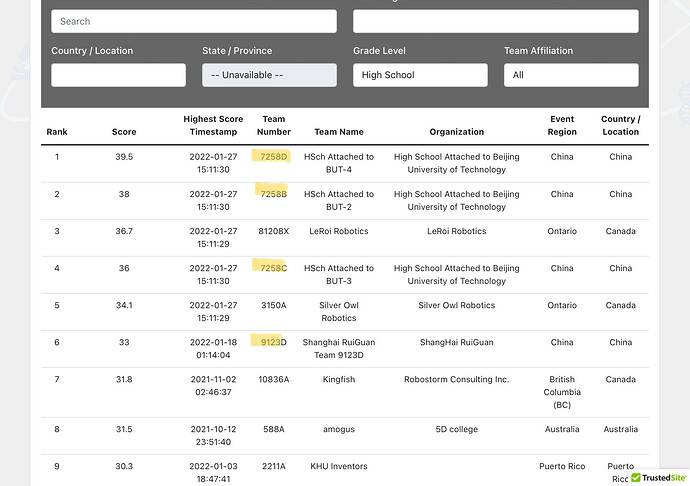Click the empty field right of Search
The image size is (690, 486).
point(495,21)
